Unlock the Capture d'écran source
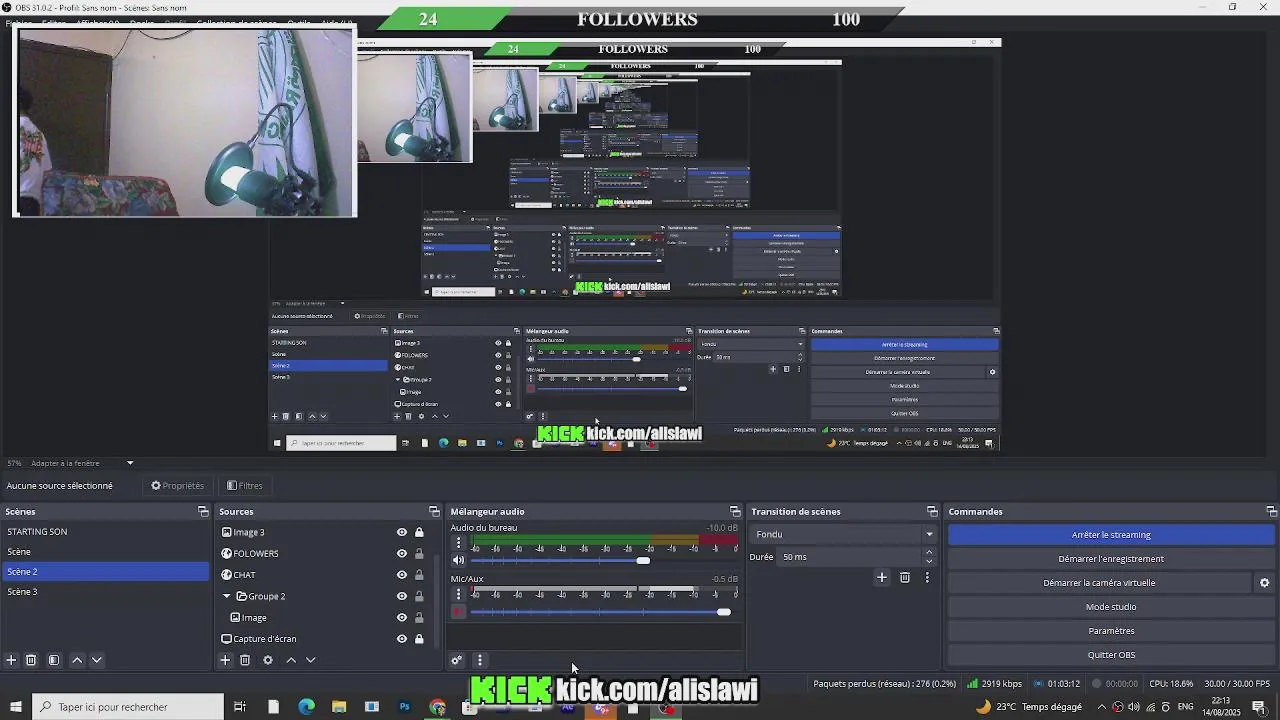This screenshot has height=720, width=1280. 419,639
